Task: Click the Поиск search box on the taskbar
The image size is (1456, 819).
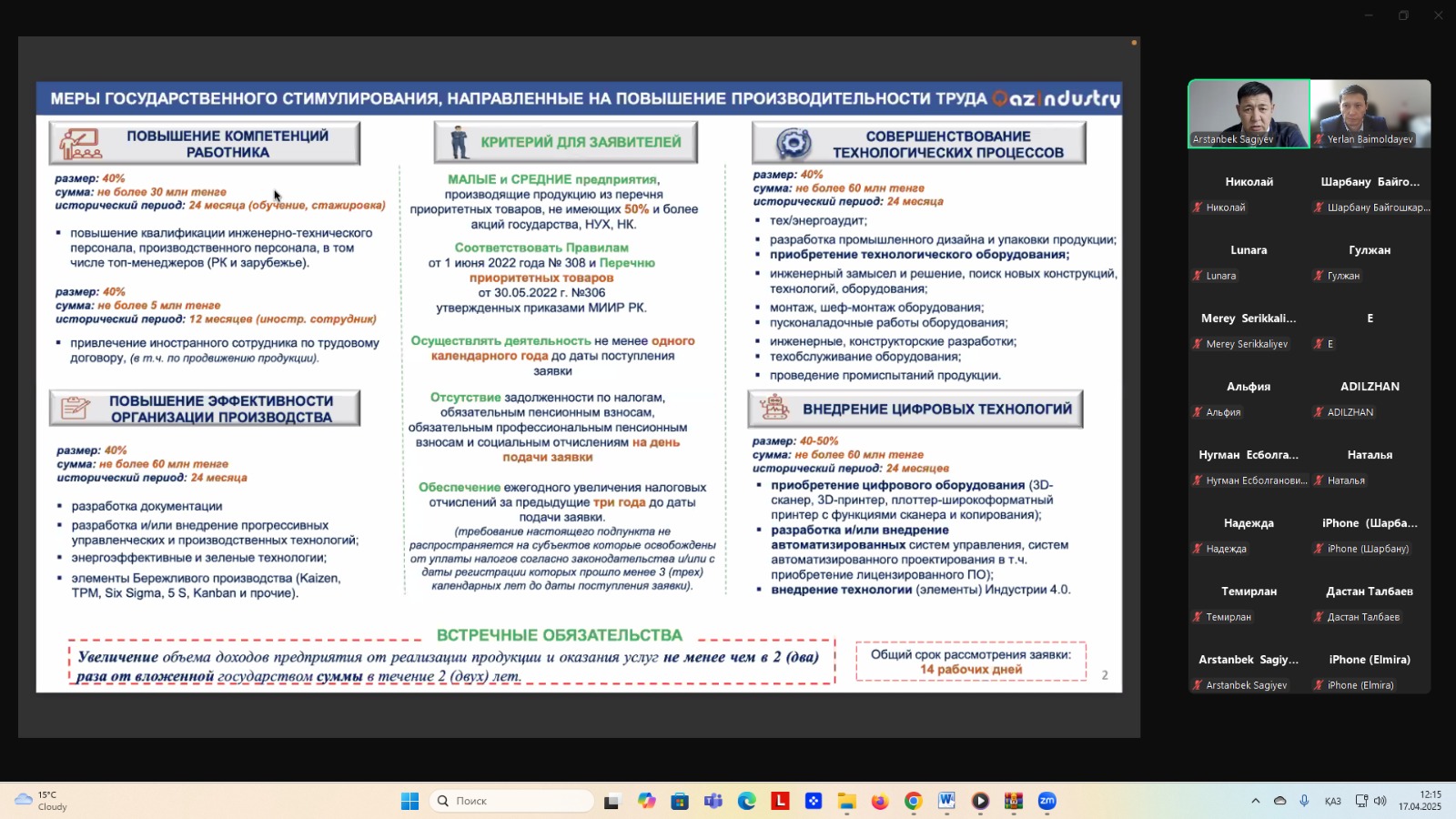Action: 511,801
